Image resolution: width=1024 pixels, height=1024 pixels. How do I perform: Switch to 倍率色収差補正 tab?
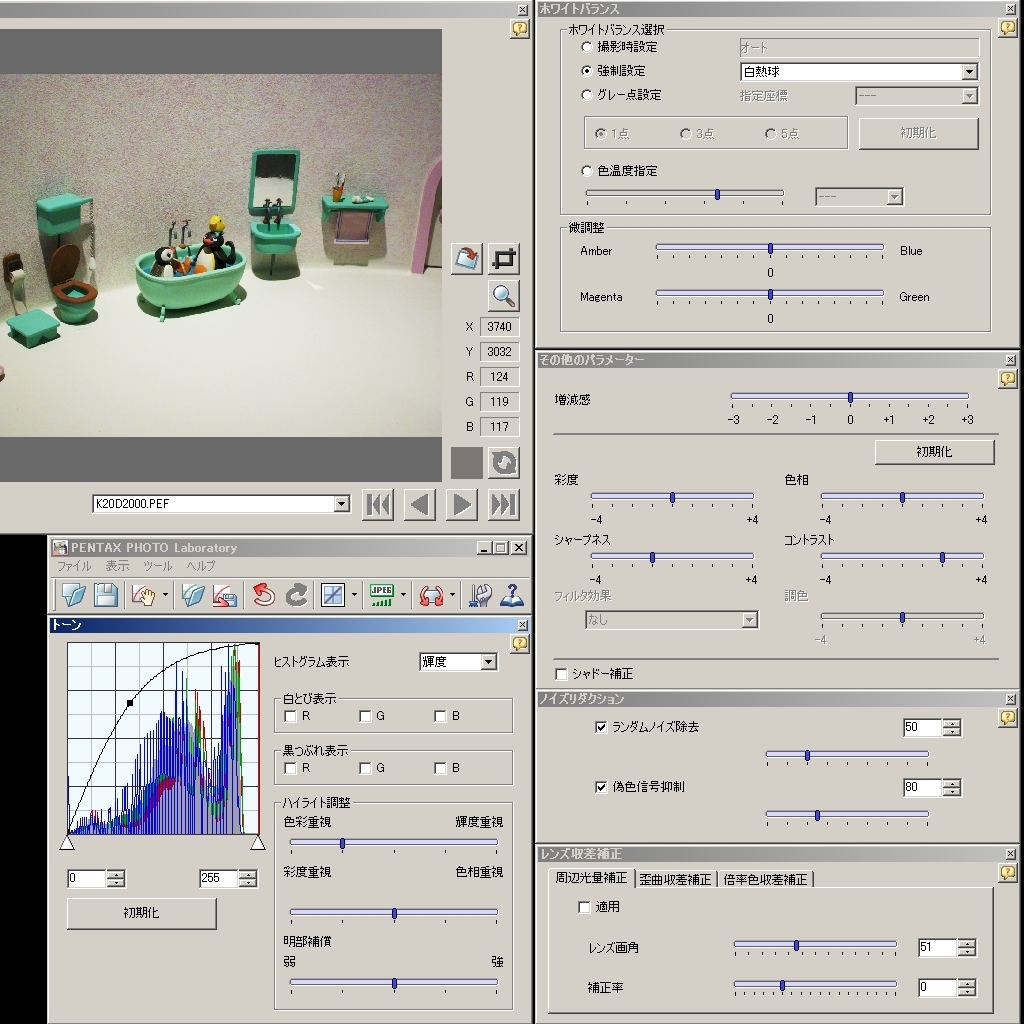pos(765,880)
